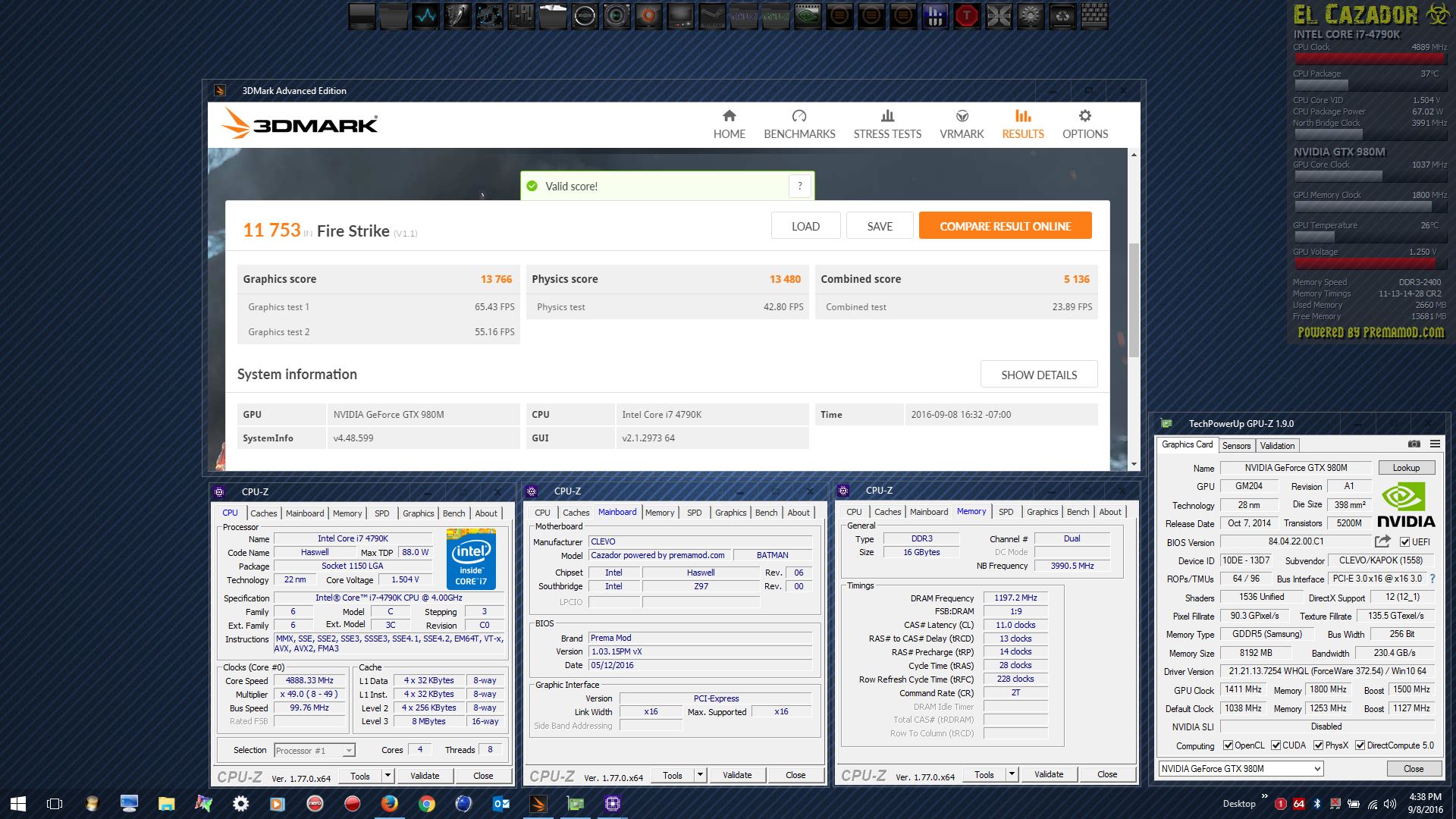Open the recycle bin icon in top dock
Image resolution: width=1456 pixels, height=819 pixels.
[1062, 16]
